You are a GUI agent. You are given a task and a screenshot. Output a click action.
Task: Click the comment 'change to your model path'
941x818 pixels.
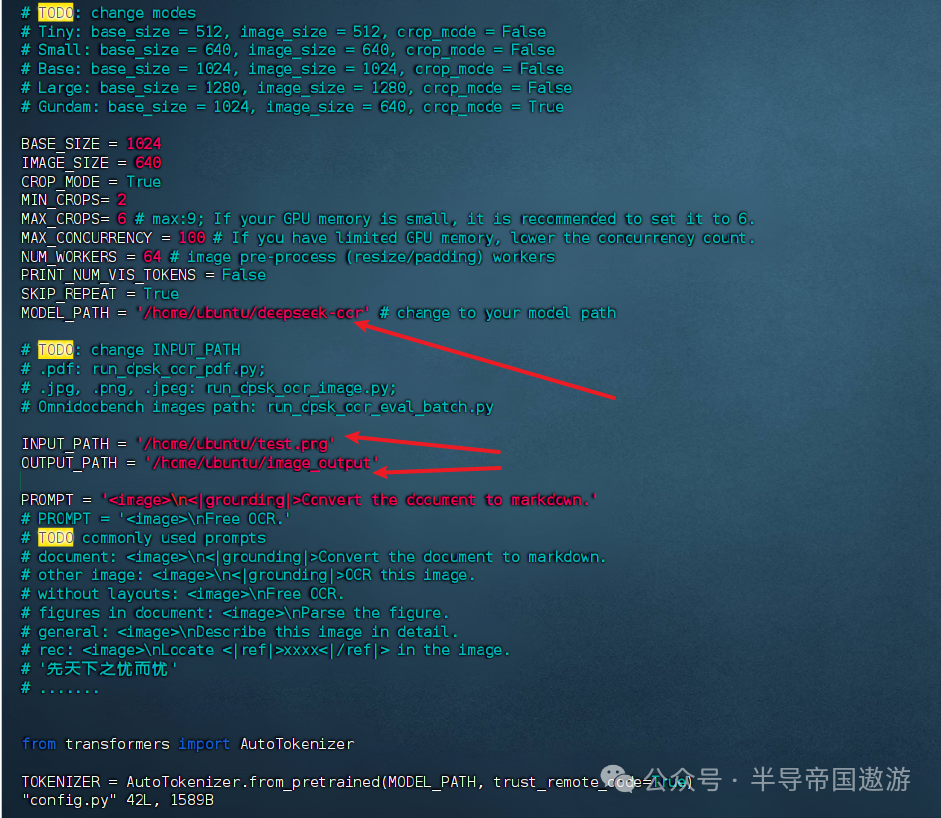coord(506,313)
